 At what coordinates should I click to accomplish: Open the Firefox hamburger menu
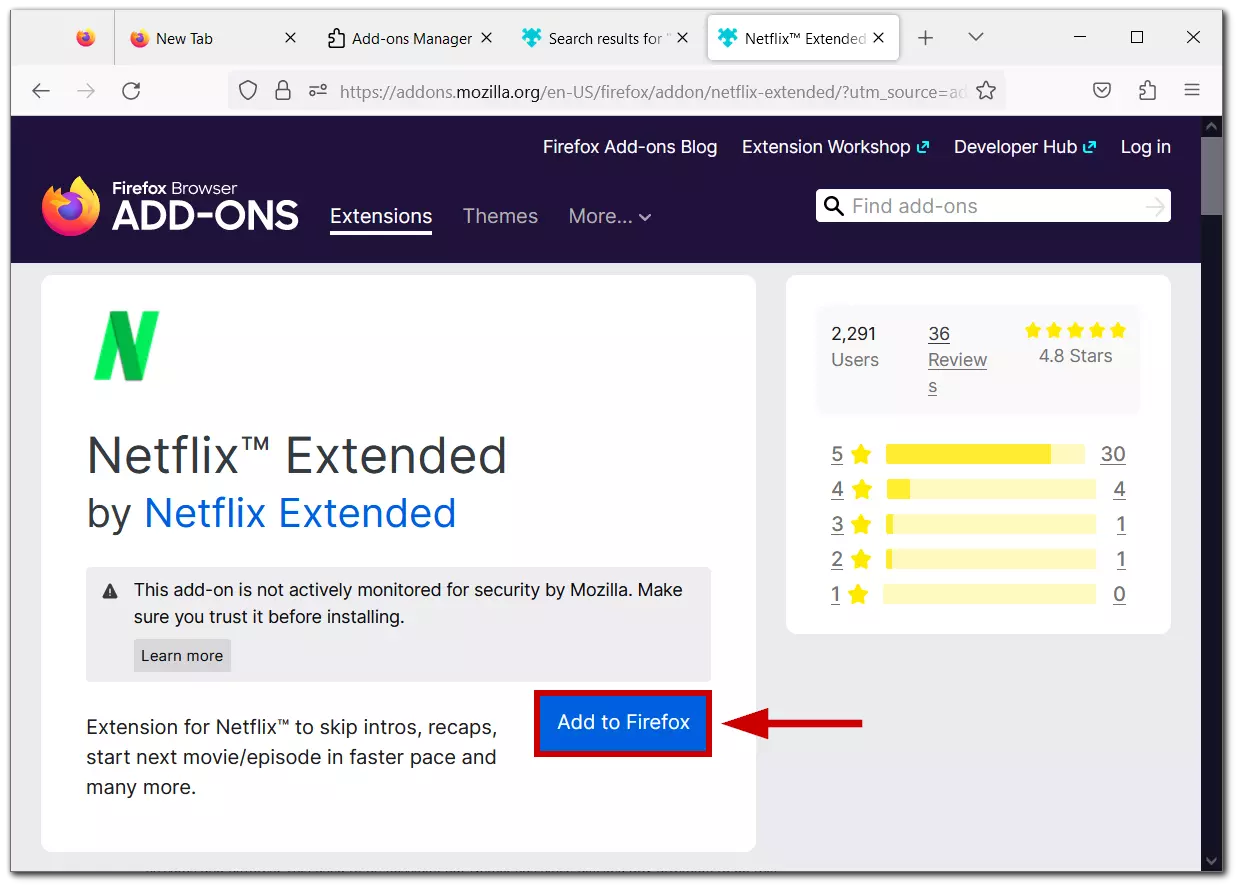tap(1192, 91)
